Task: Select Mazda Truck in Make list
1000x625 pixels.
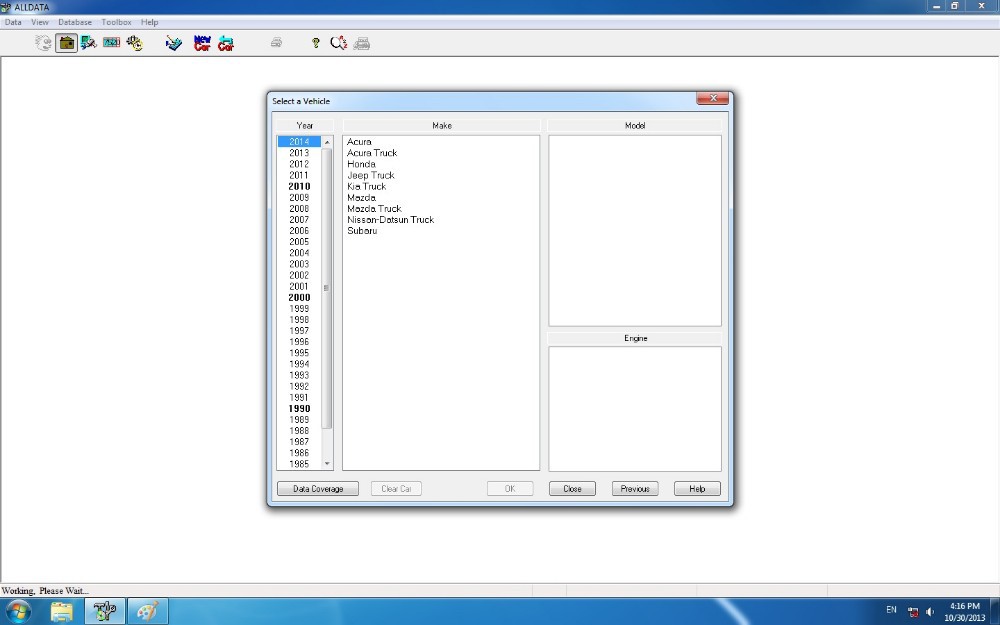Action: (x=374, y=209)
